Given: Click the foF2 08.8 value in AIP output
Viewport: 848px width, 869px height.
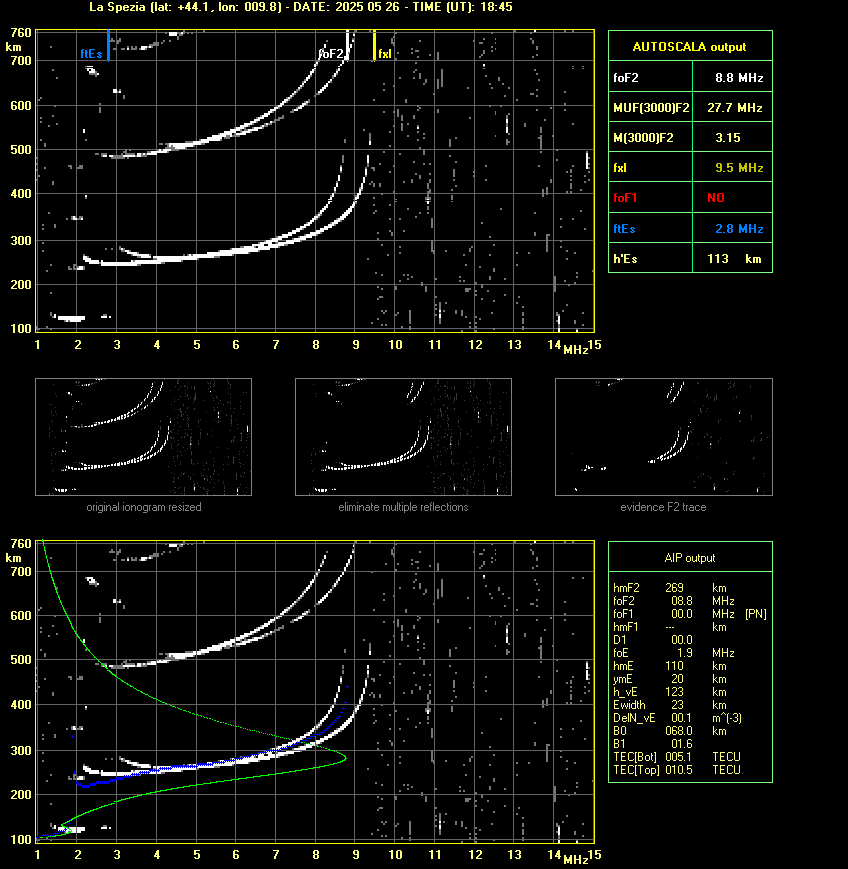Looking at the screenshot, I should pos(682,601).
